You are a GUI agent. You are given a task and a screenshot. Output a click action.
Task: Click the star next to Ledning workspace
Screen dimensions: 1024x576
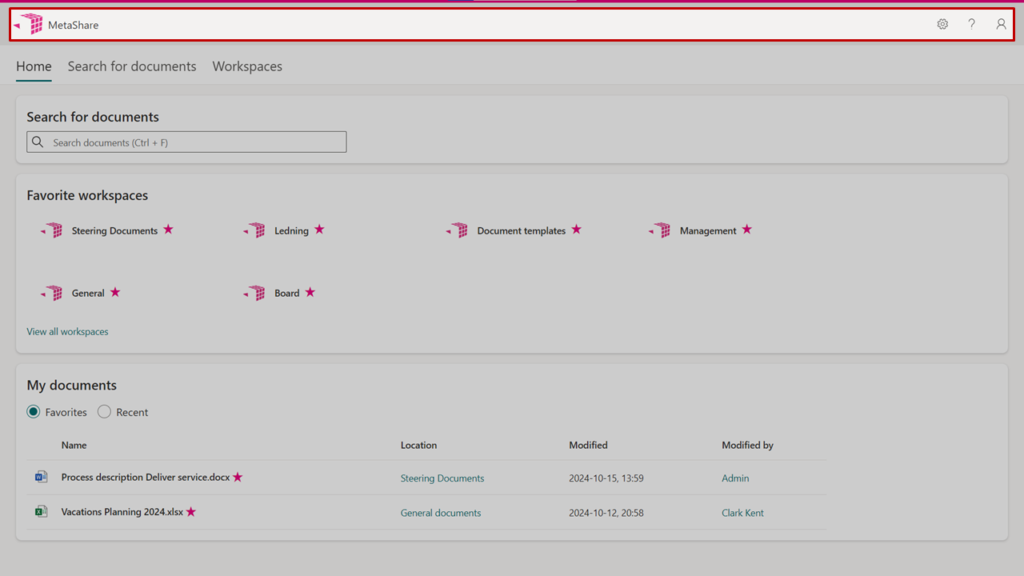click(319, 230)
